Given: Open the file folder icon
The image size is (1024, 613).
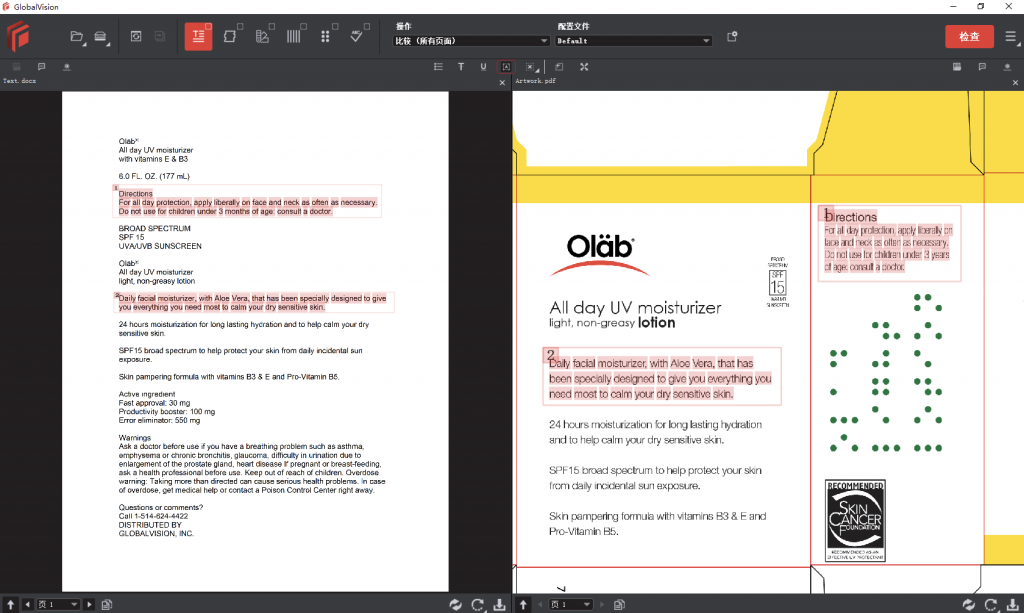Looking at the screenshot, I should [x=76, y=37].
